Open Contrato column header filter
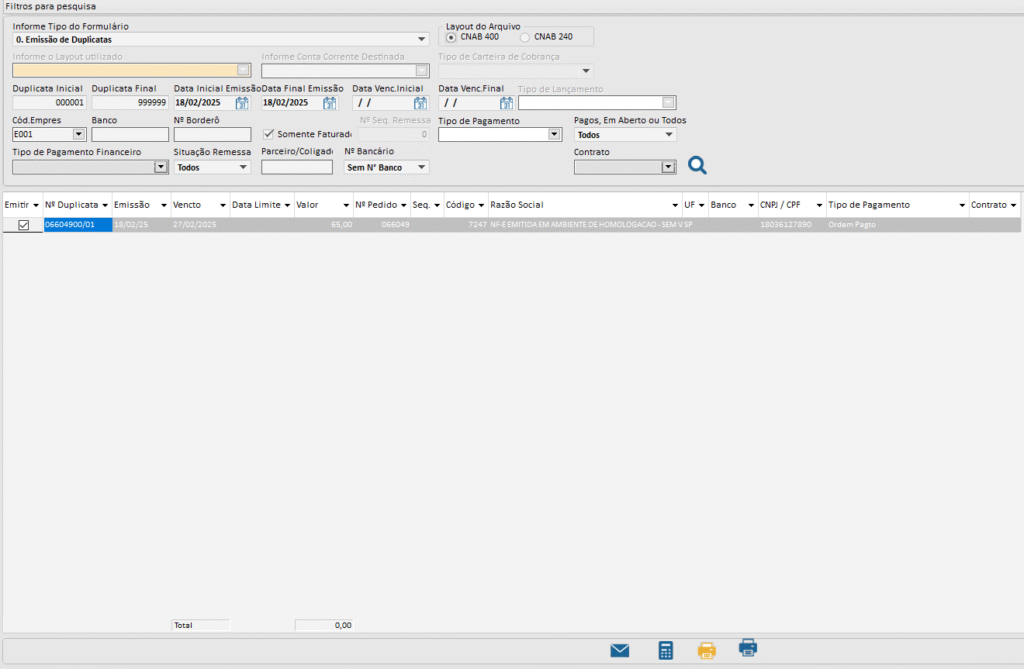 coord(1014,205)
